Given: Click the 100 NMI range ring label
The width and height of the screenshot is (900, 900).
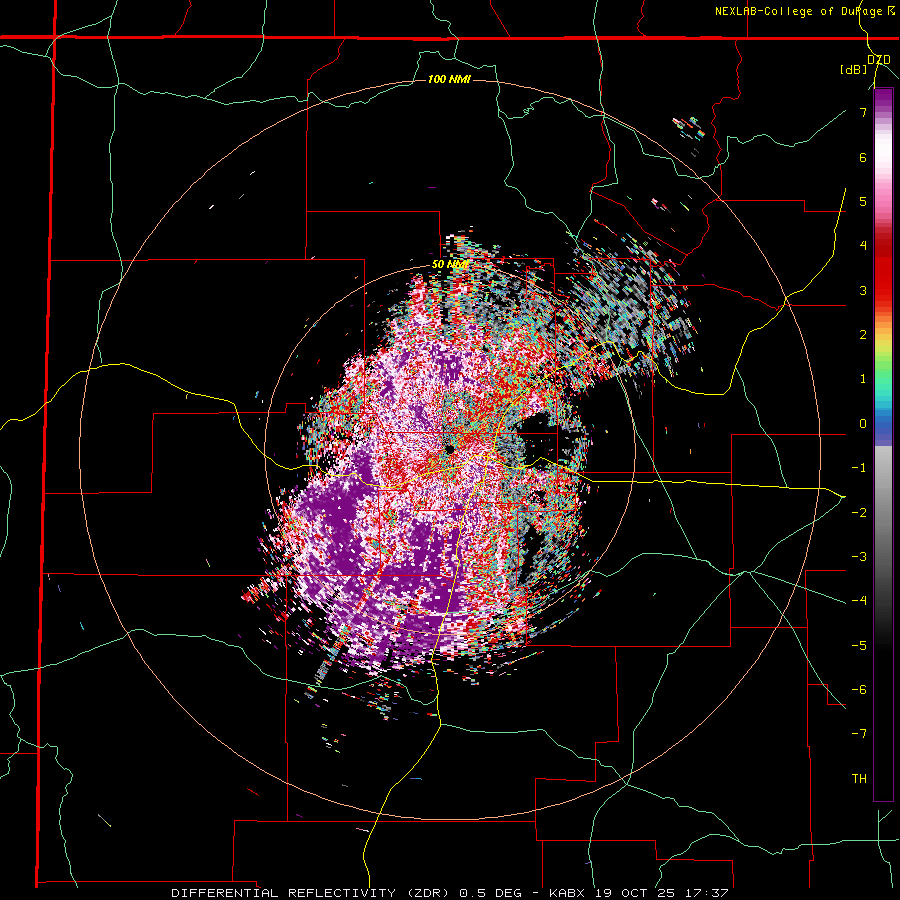Looking at the screenshot, I should tap(449, 79).
